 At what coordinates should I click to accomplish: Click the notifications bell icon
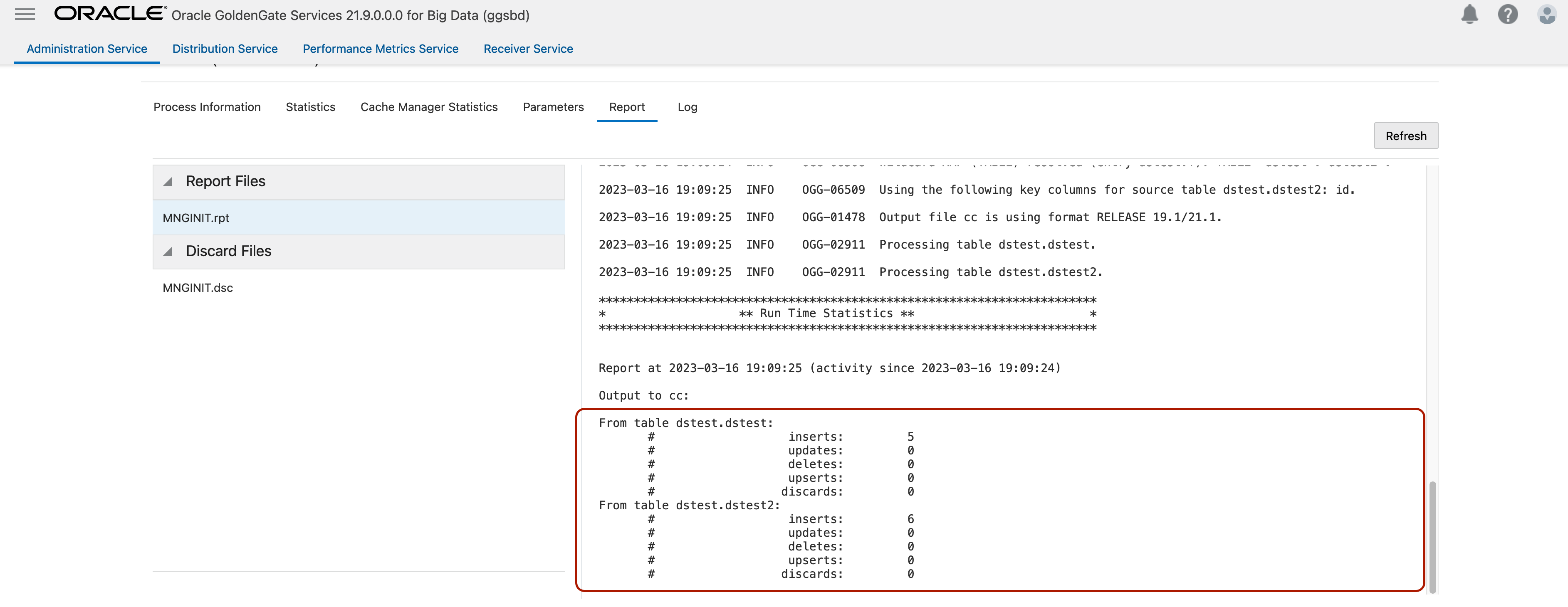[1469, 14]
